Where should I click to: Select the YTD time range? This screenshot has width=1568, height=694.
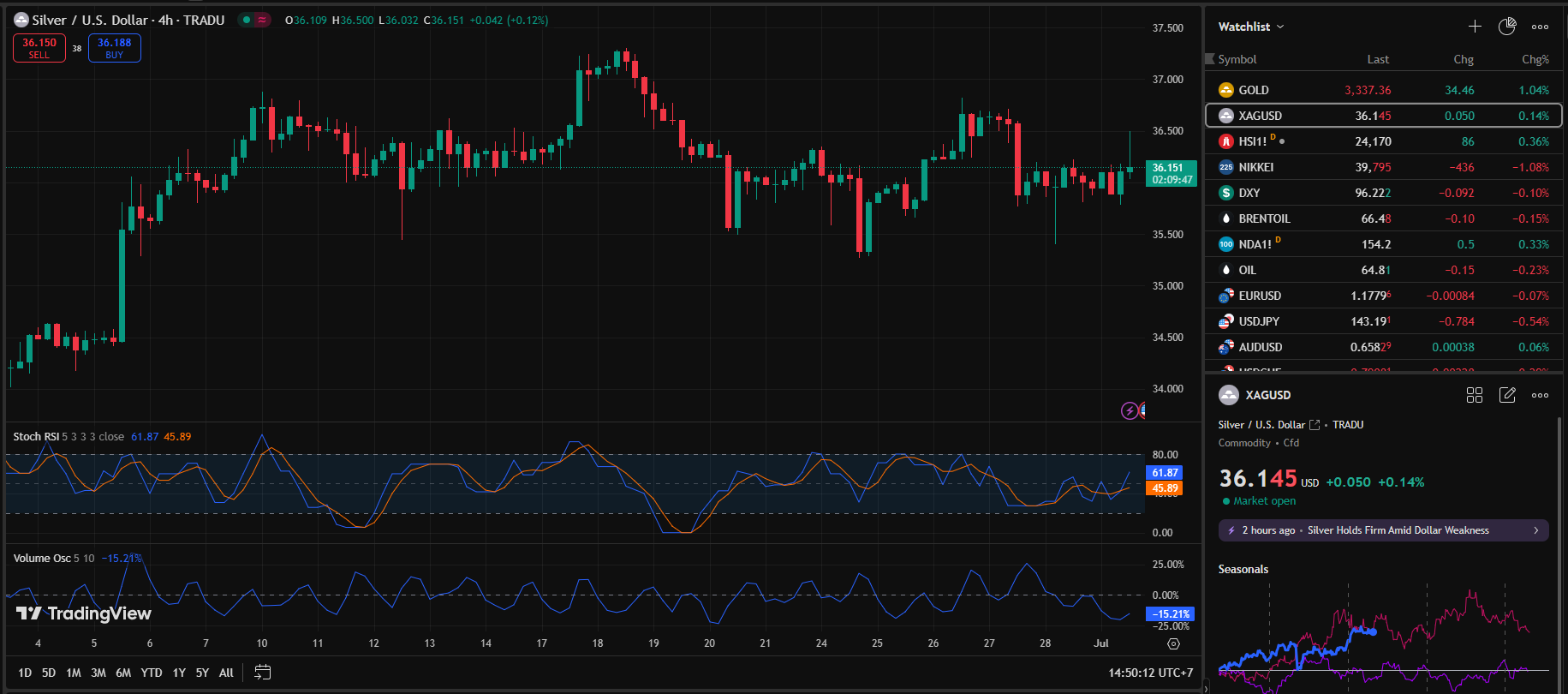pos(152,673)
